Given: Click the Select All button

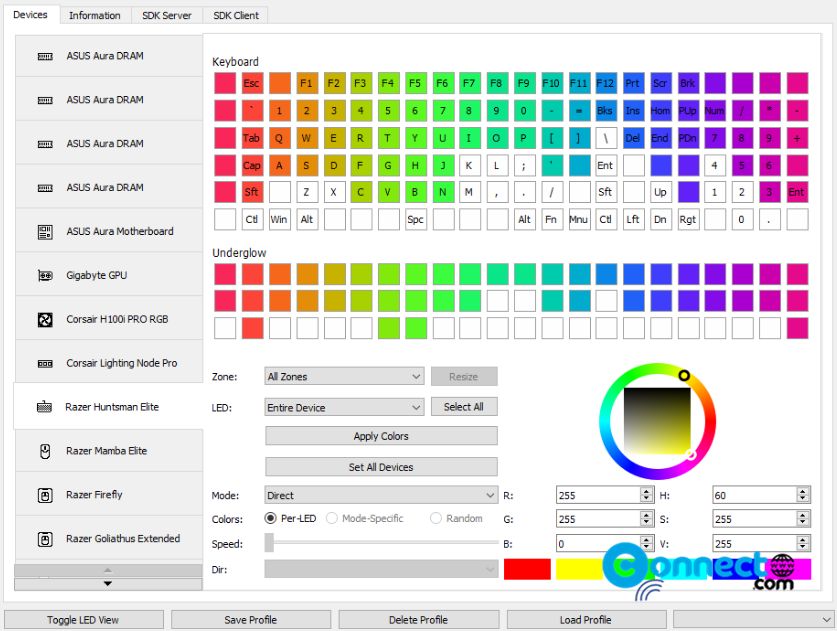Looking at the screenshot, I should pos(464,407).
